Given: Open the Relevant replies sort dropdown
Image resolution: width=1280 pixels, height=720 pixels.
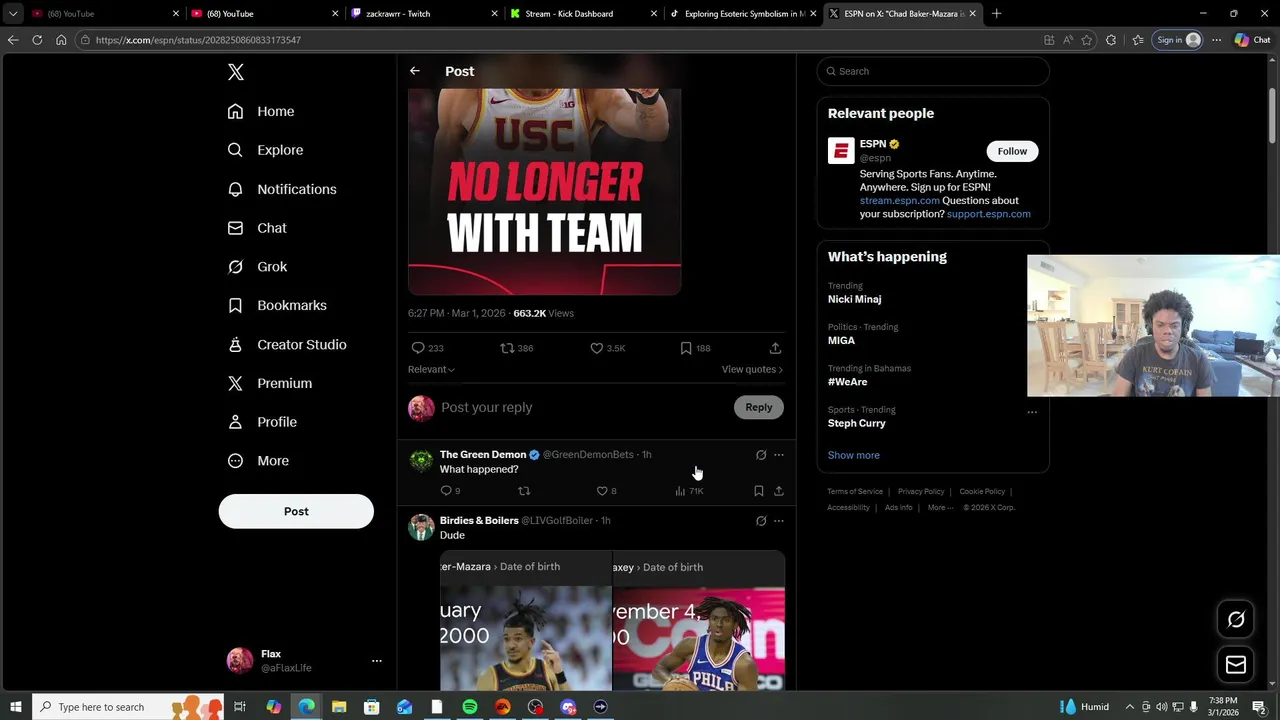Looking at the screenshot, I should coord(431,369).
